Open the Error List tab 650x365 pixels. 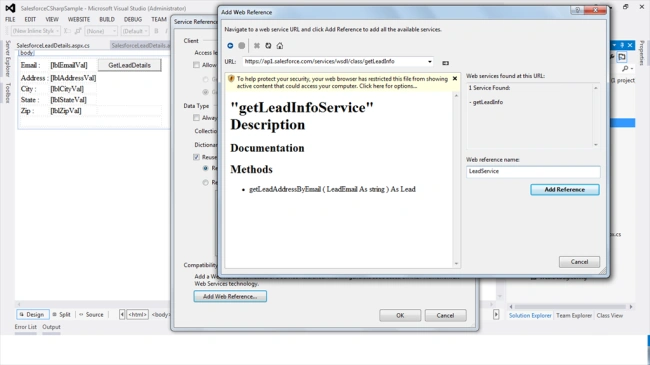26,327
